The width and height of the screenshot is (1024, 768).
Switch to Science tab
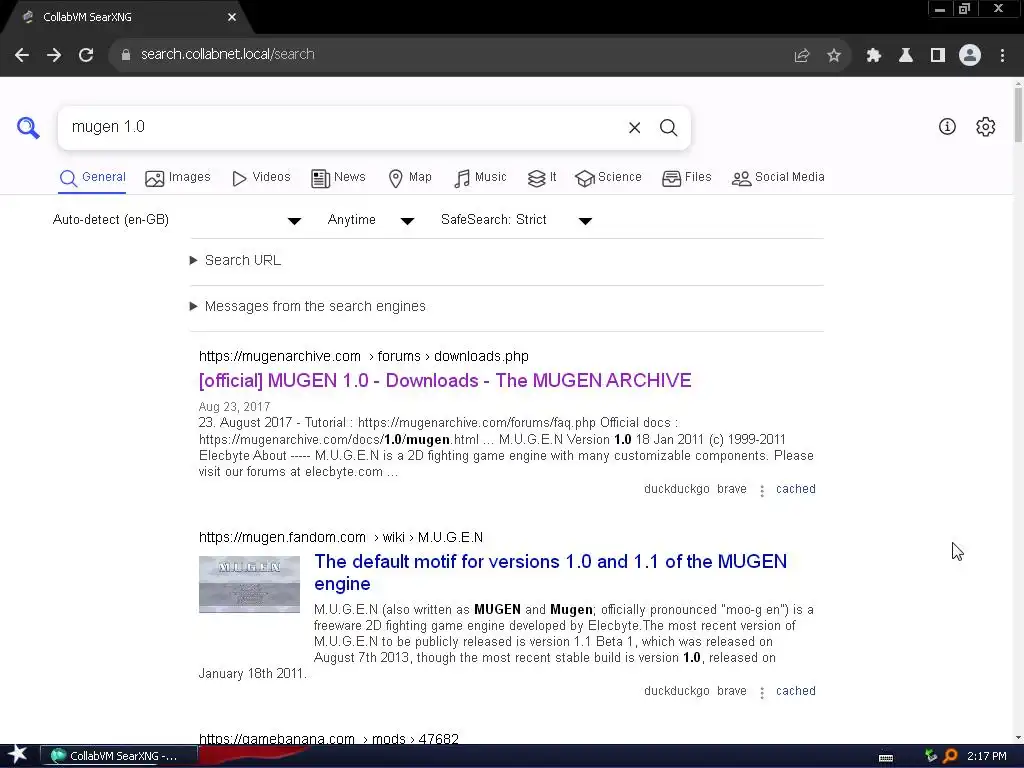pos(608,178)
